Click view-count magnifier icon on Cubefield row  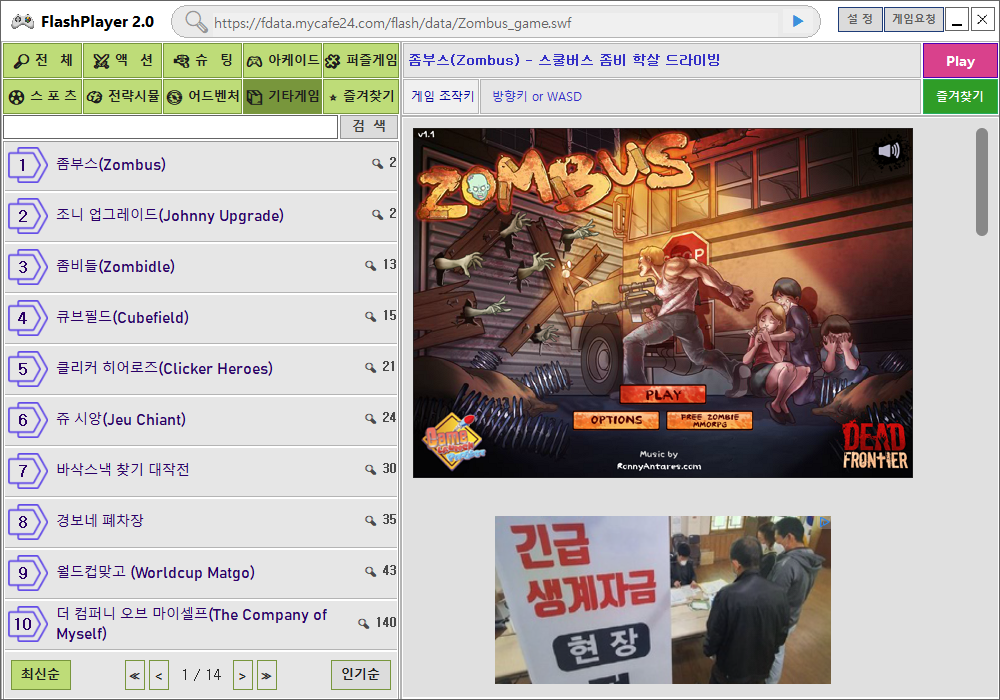(x=371, y=316)
